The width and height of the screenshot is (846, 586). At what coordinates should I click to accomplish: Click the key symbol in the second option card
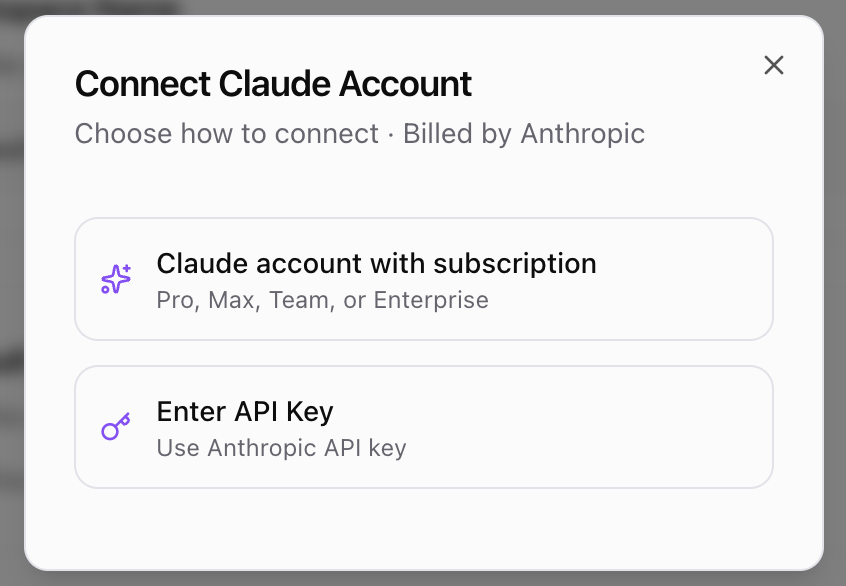click(x=115, y=426)
